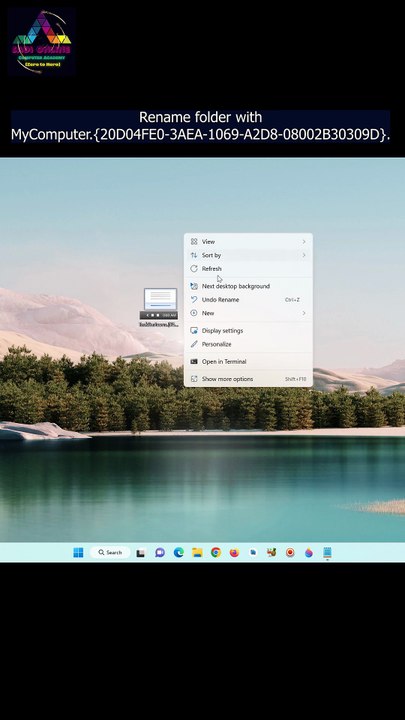The height and width of the screenshot is (720, 405).
Task: Click the Show more options icon
Action: point(194,379)
